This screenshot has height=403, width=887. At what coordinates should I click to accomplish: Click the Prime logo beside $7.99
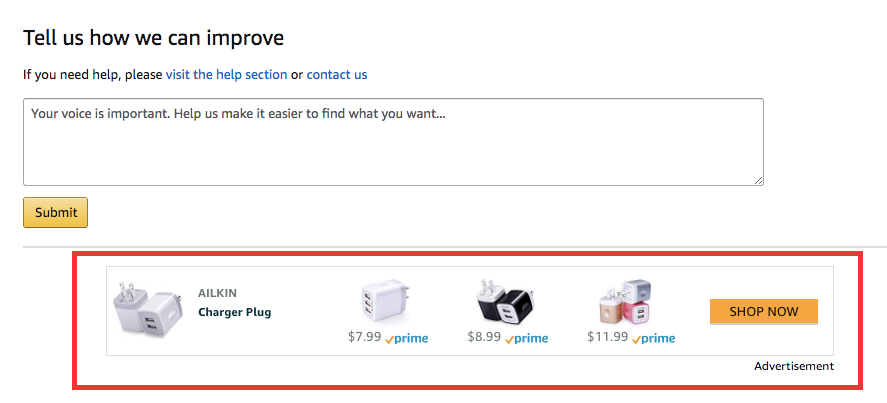407,338
